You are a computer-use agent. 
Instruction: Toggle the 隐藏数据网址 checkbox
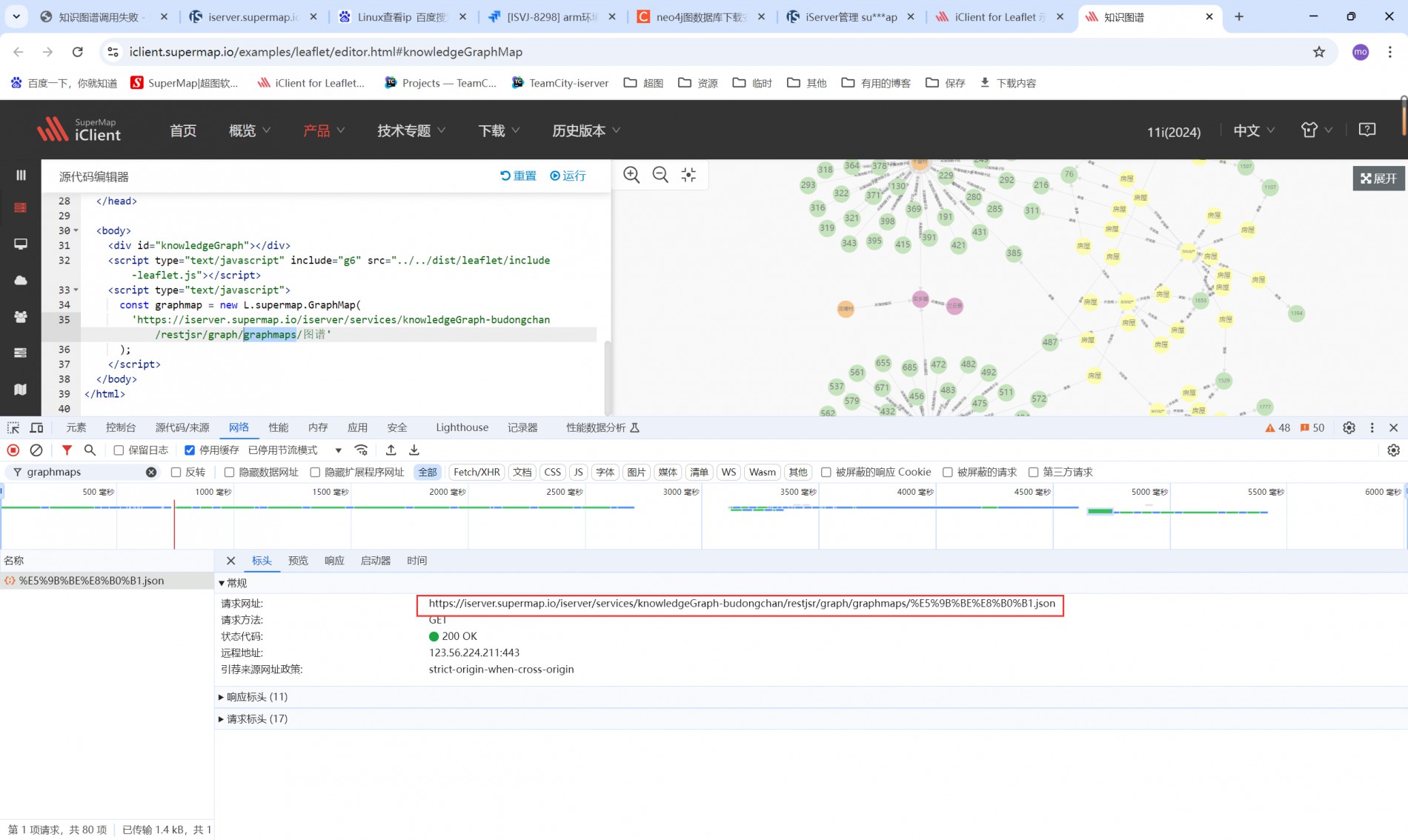coord(229,472)
